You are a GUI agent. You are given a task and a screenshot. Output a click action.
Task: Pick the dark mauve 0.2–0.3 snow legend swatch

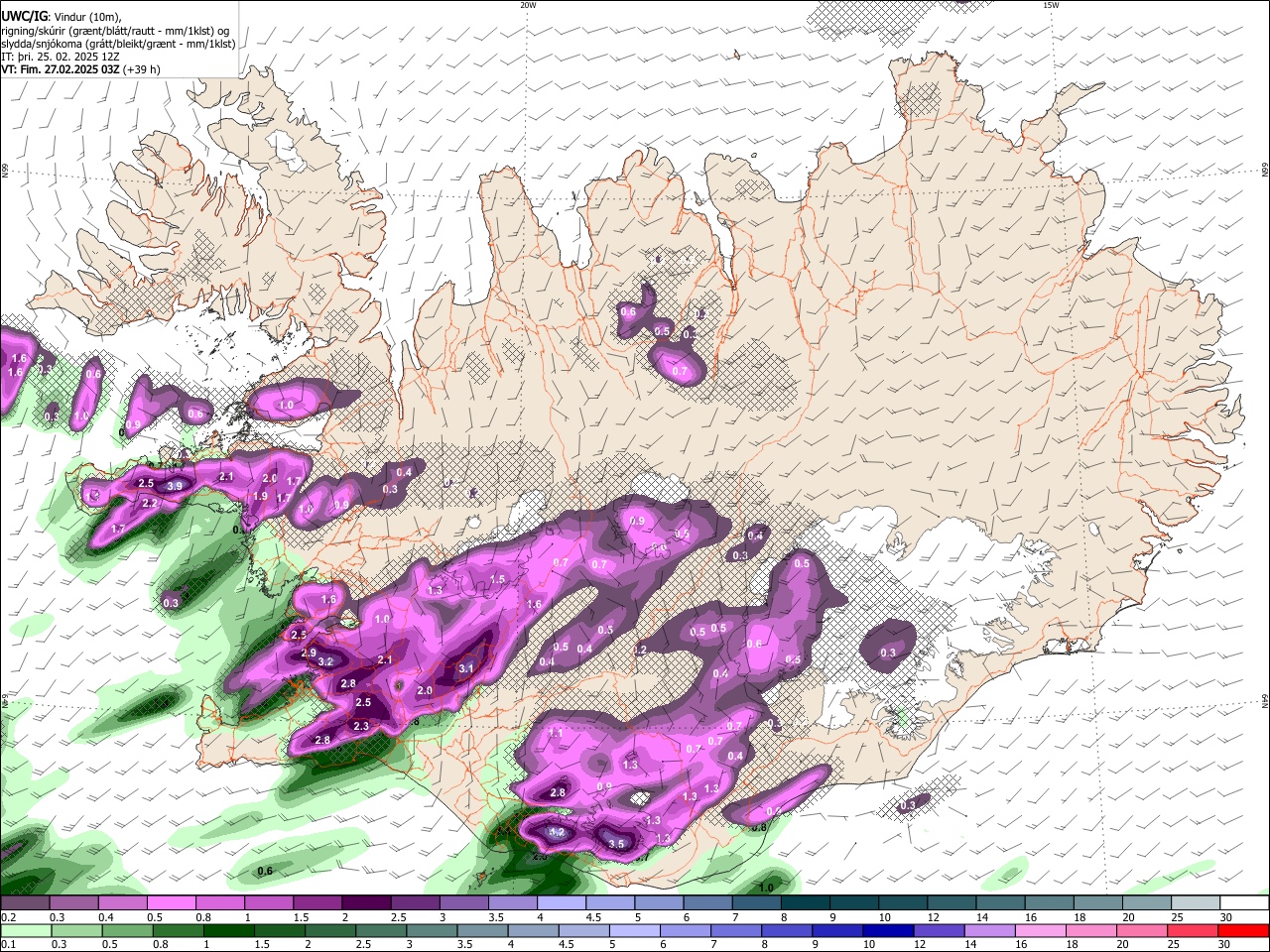point(24,903)
